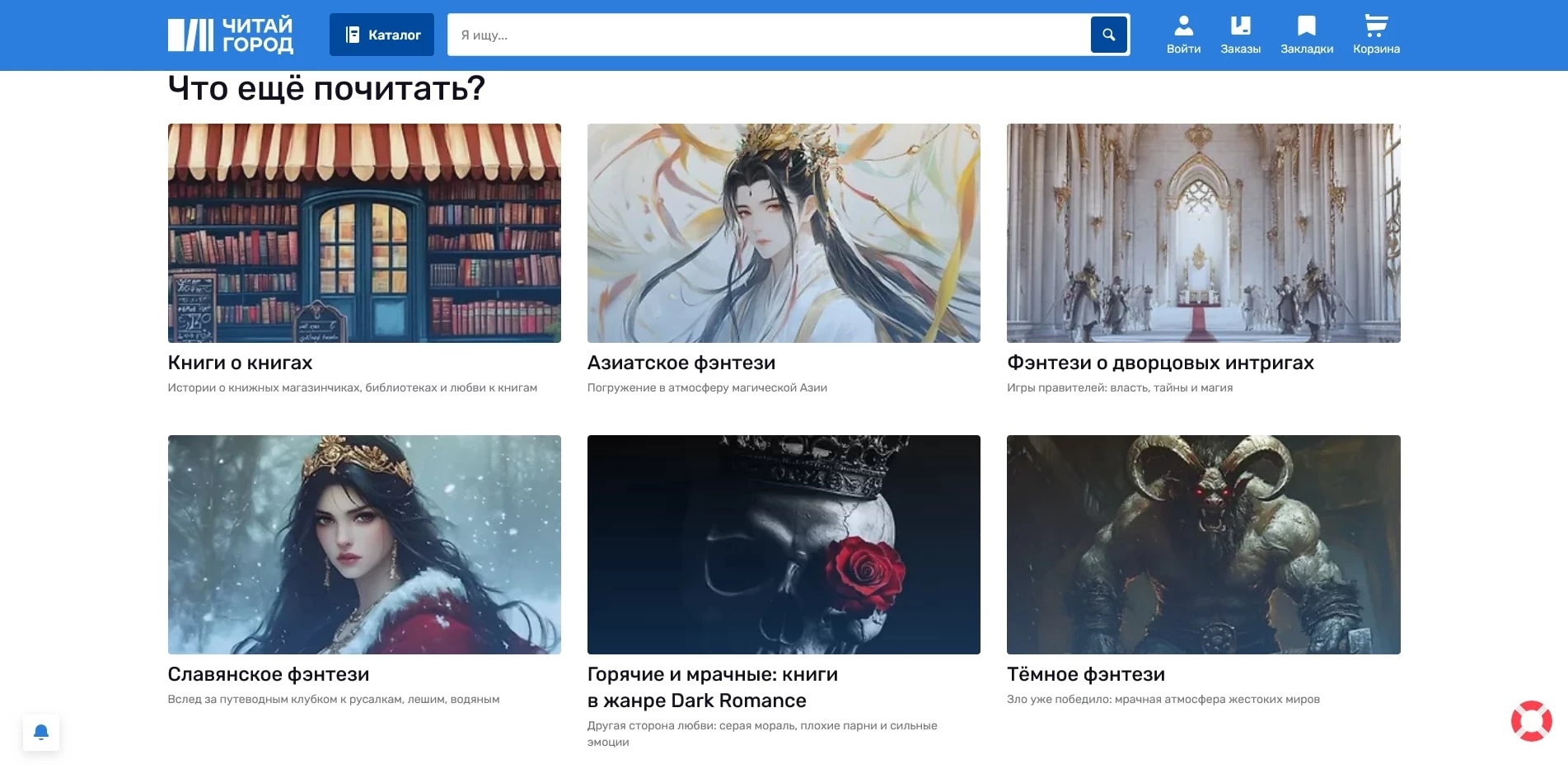This screenshot has width=1568, height=764.
Task: Click the notification bell icon
Action: point(41,732)
